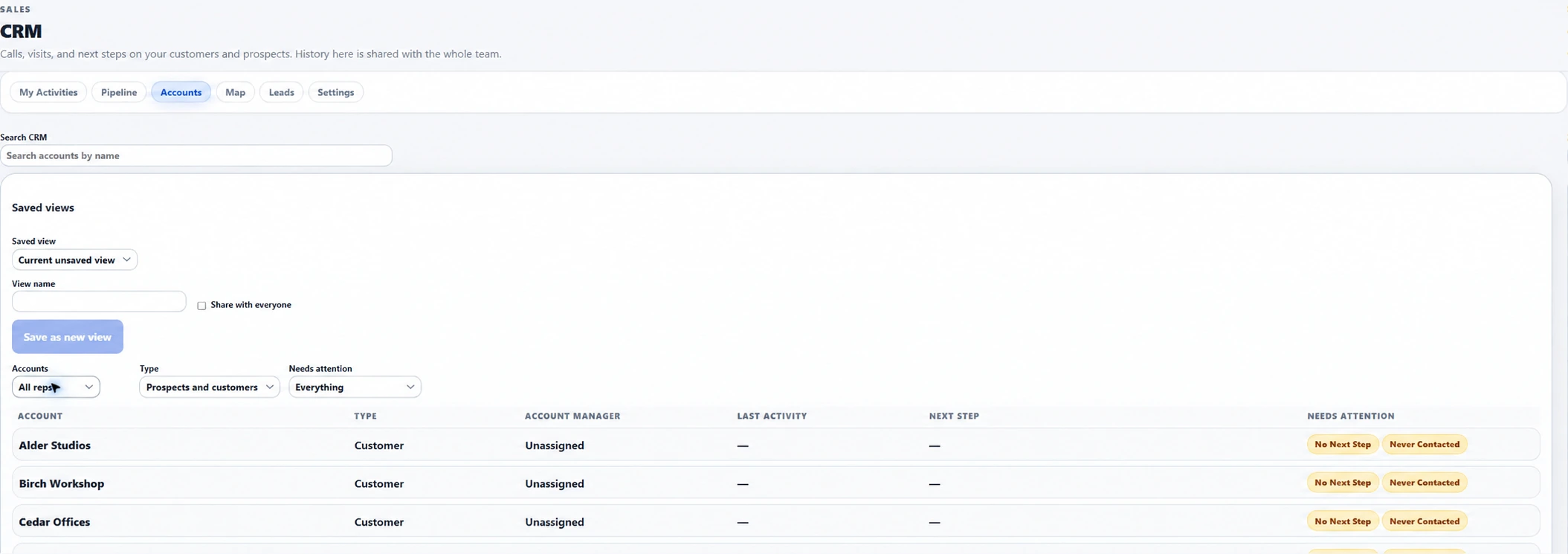The width and height of the screenshot is (1568, 554).
Task: Open the Map tab
Action: coord(235,92)
